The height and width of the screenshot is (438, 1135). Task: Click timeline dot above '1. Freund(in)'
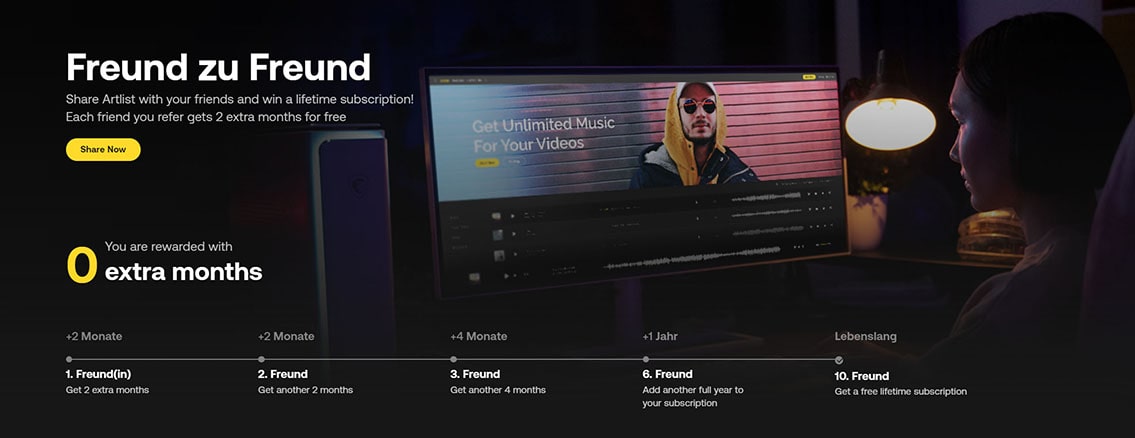pyautogui.click(x=69, y=359)
